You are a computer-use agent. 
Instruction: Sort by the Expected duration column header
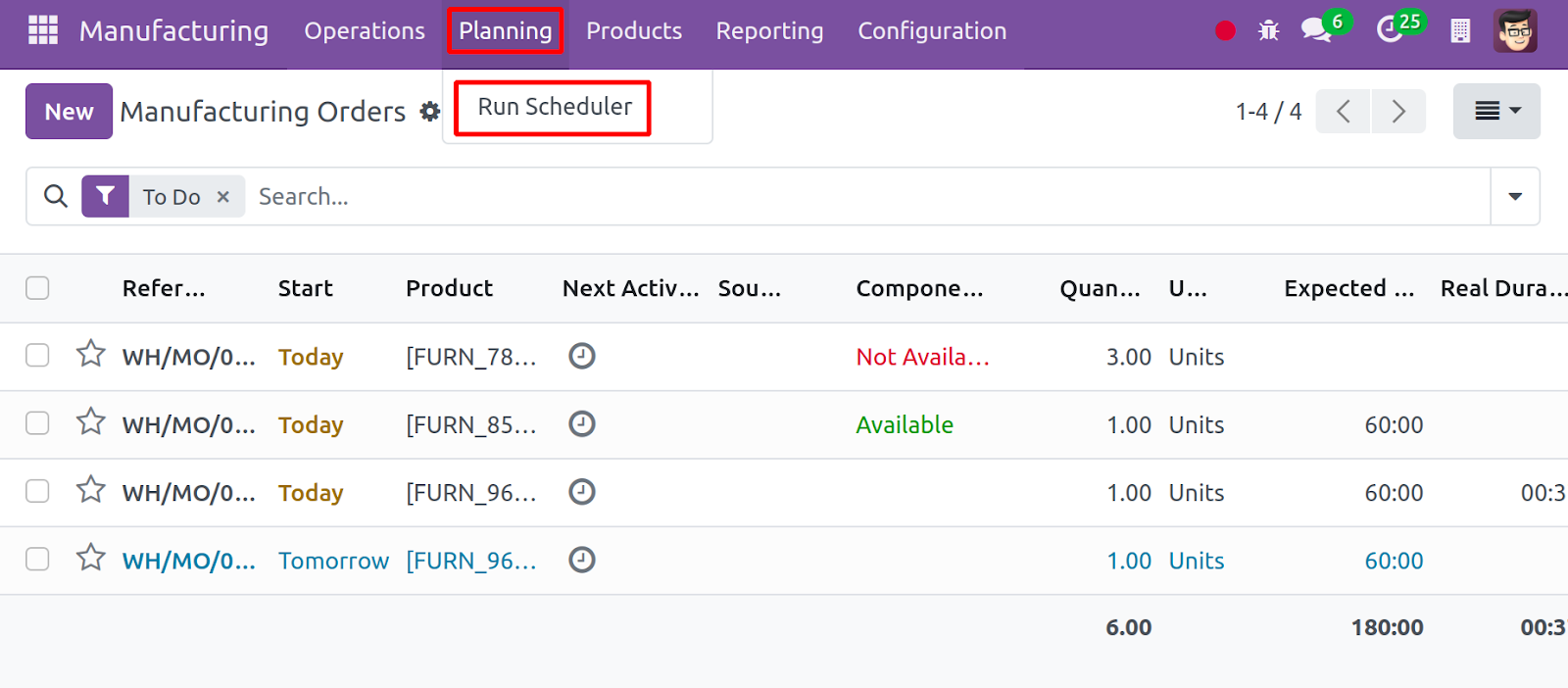1349,288
